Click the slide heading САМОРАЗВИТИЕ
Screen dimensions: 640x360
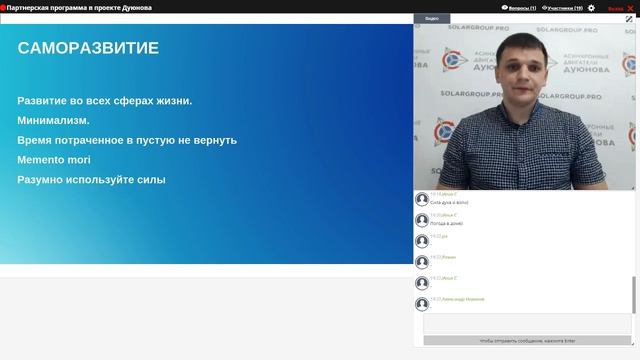pyautogui.click(x=88, y=48)
